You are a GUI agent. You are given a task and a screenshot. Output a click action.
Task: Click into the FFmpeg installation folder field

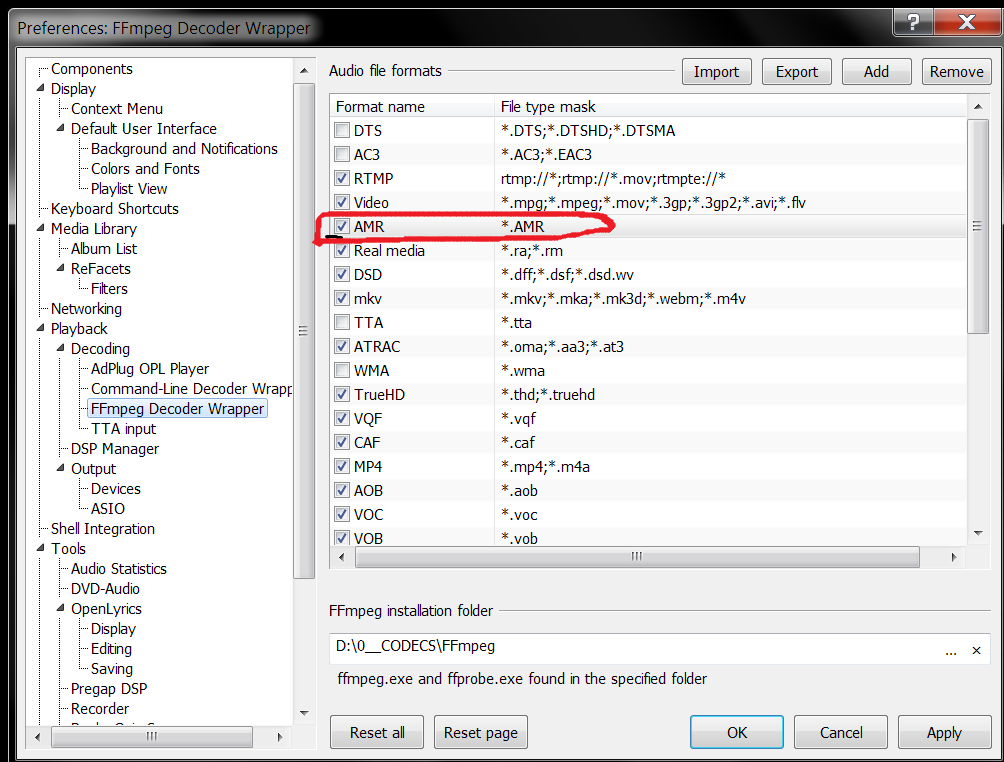pyautogui.click(x=630, y=648)
